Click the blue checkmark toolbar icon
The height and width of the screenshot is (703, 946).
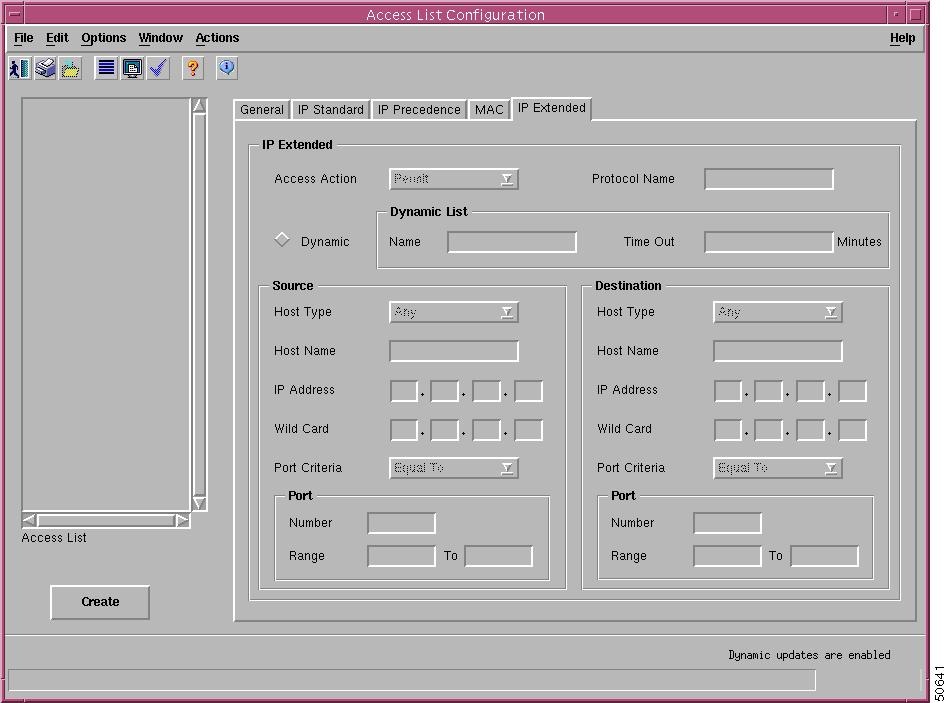tap(158, 68)
